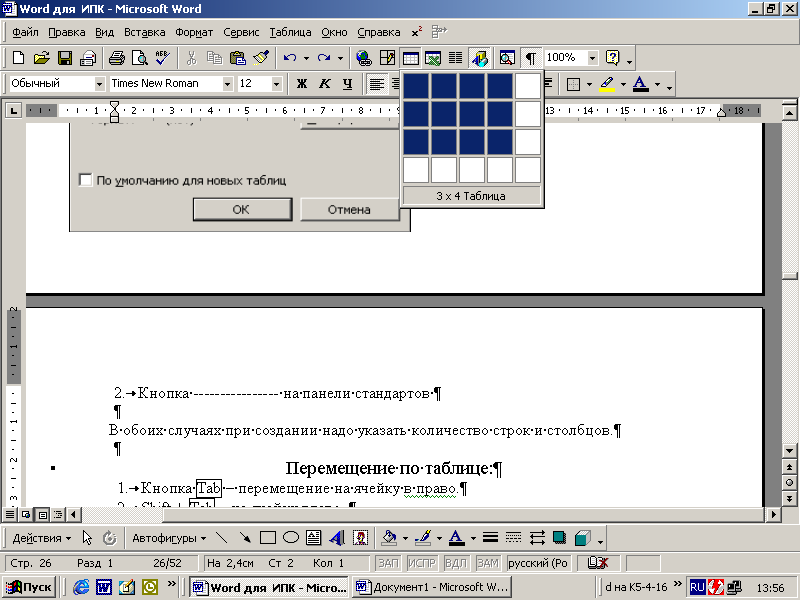This screenshot has width=800, height=600.
Task: Apply the font color button (red A)
Action: click(640, 84)
